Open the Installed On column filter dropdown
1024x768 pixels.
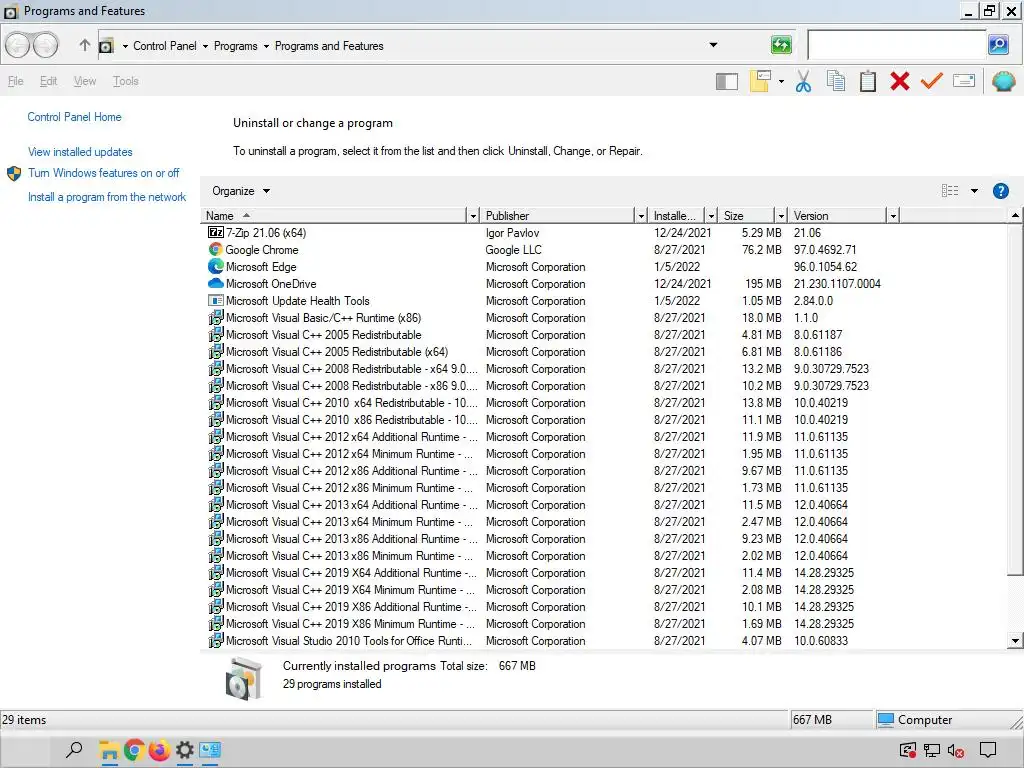[x=711, y=216]
